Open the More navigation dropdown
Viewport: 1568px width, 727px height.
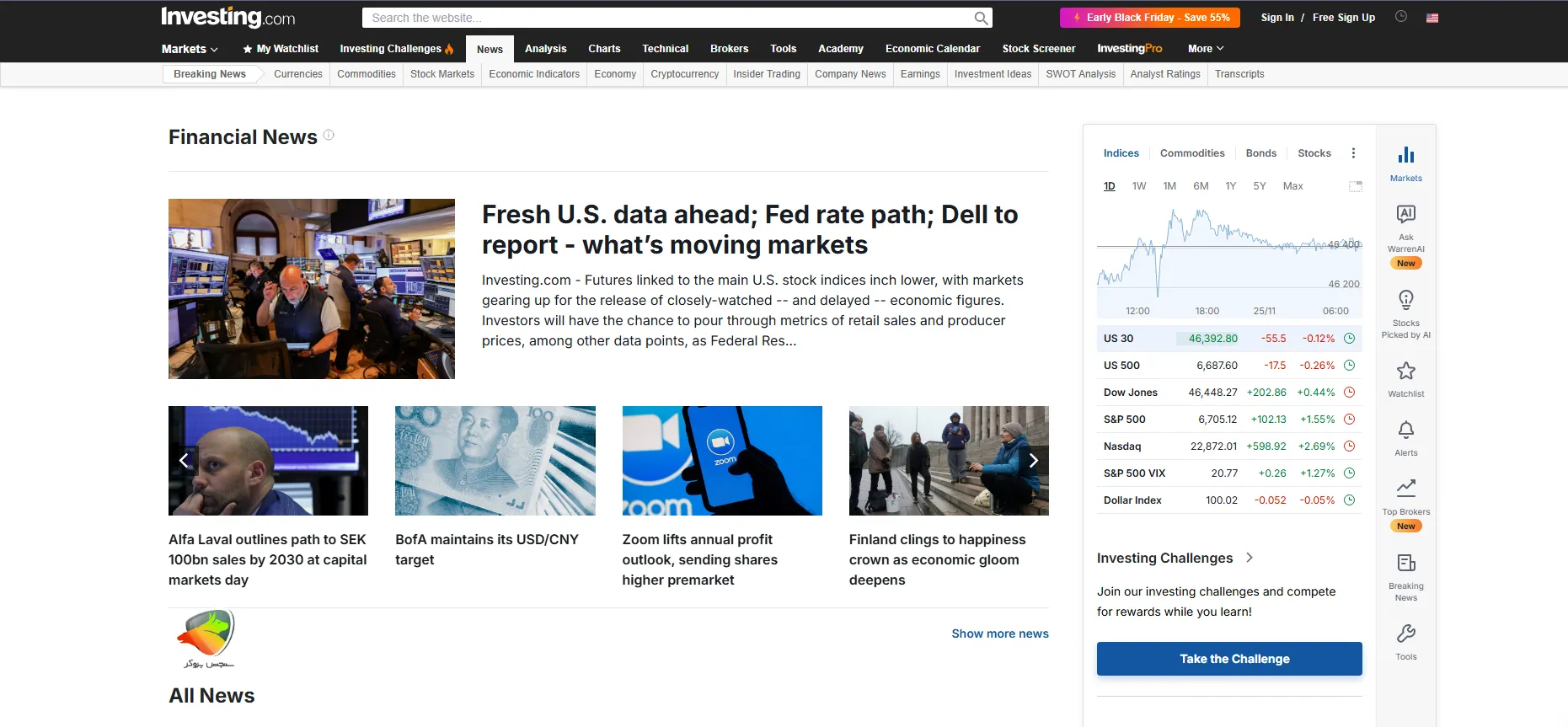pyautogui.click(x=1205, y=49)
